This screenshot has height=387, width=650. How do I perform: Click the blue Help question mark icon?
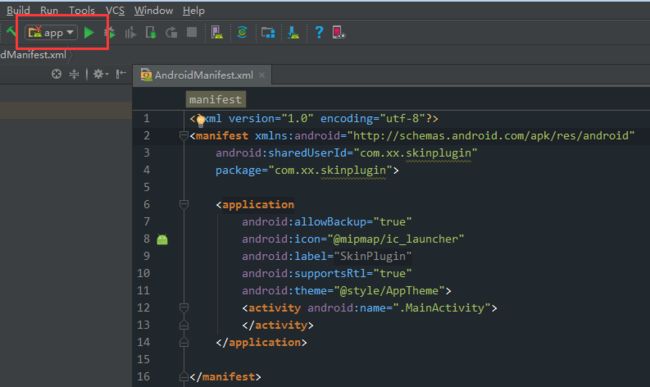[x=319, y=32]
